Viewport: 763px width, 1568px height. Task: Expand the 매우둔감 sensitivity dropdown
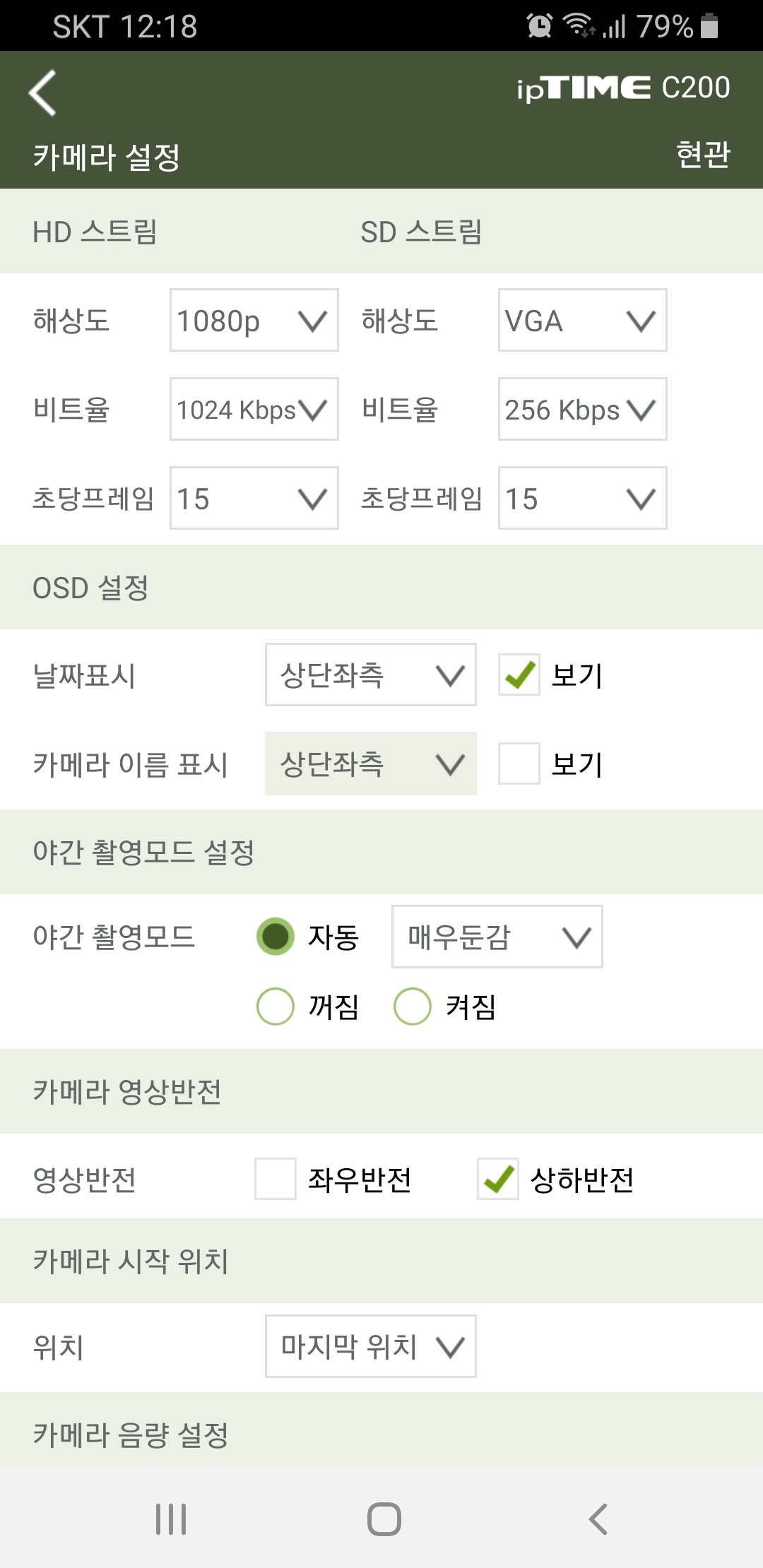(497, 937)
